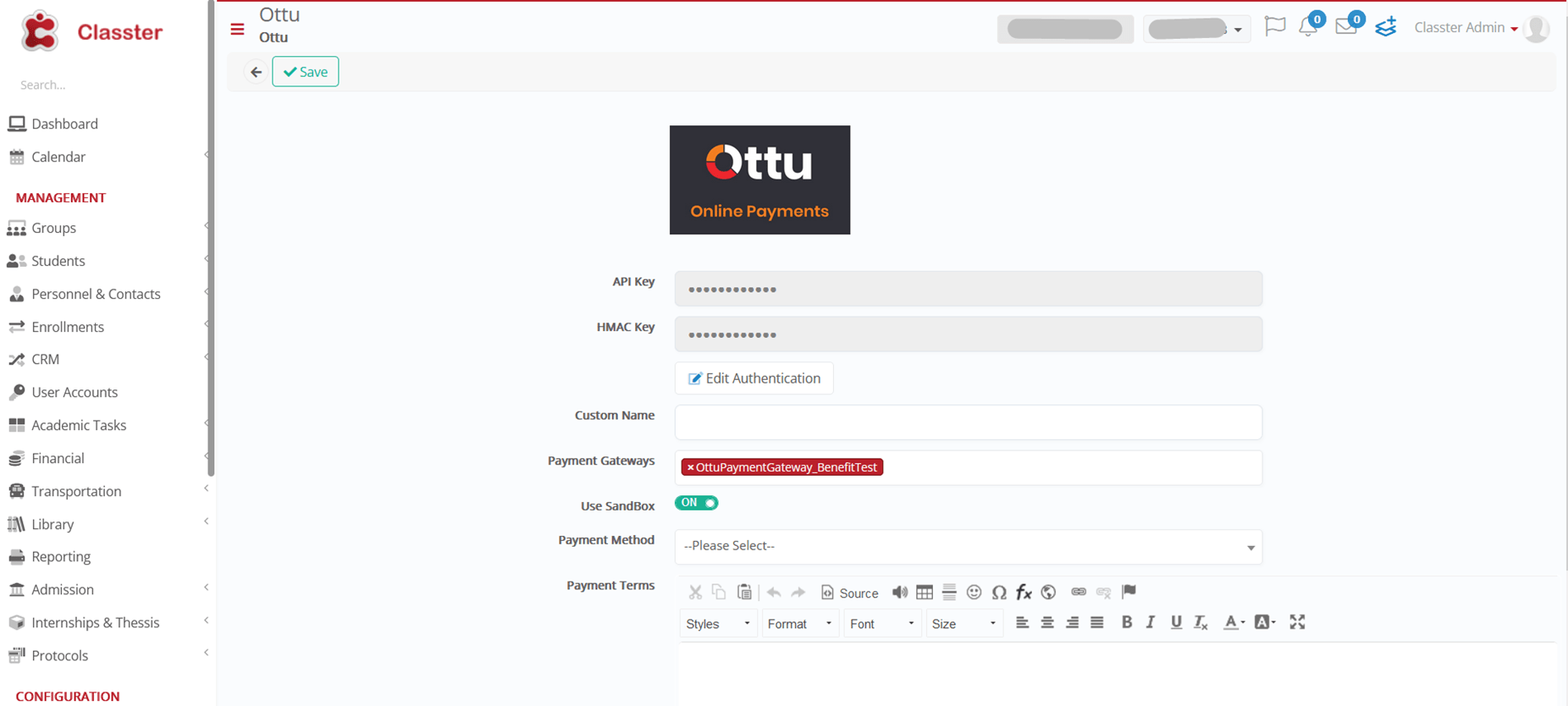Align text right in editor
1568x706 pixels.
[1072, 622]
